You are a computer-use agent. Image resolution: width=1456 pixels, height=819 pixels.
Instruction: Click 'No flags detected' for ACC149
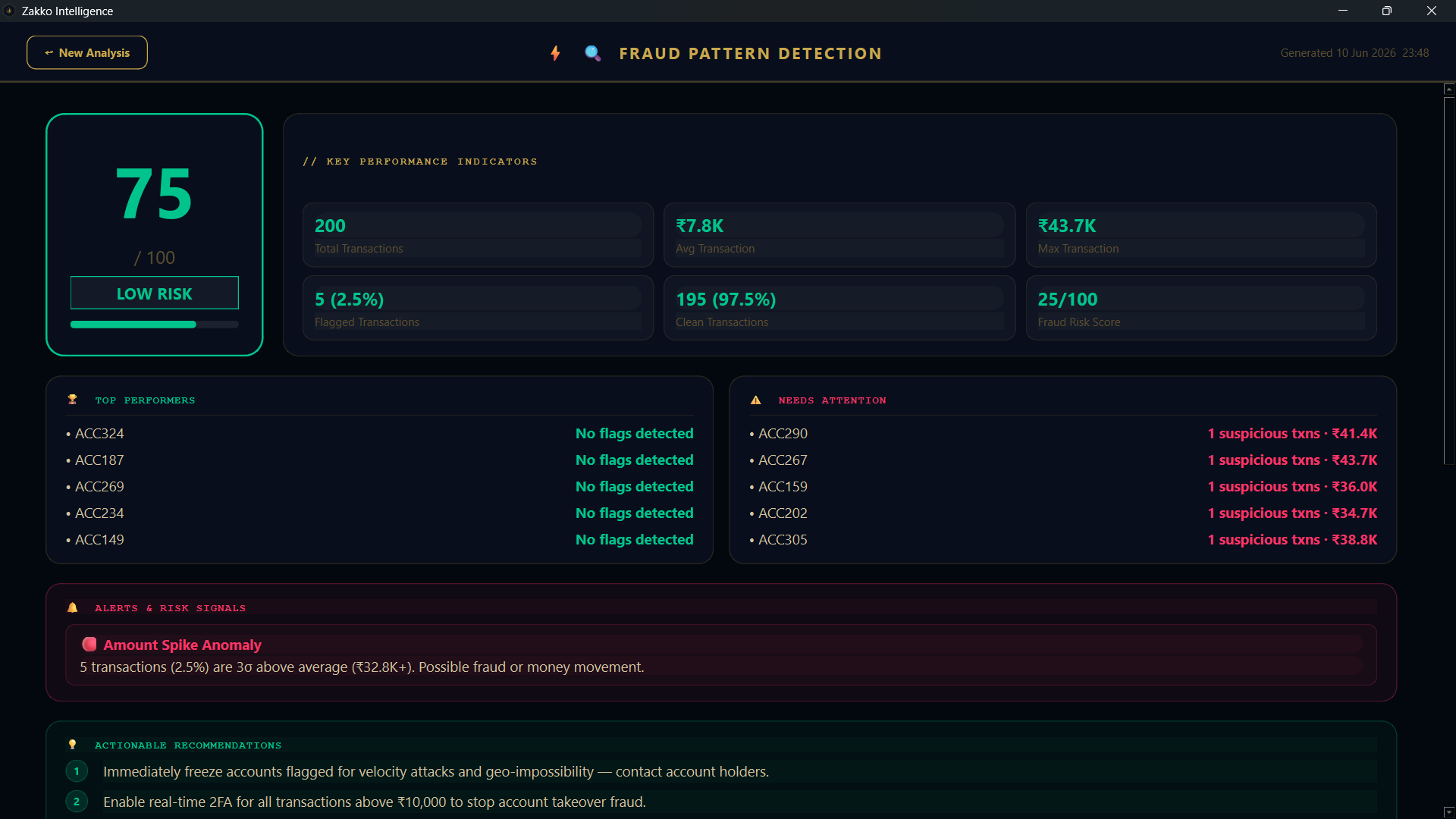(x=634, y=540)
